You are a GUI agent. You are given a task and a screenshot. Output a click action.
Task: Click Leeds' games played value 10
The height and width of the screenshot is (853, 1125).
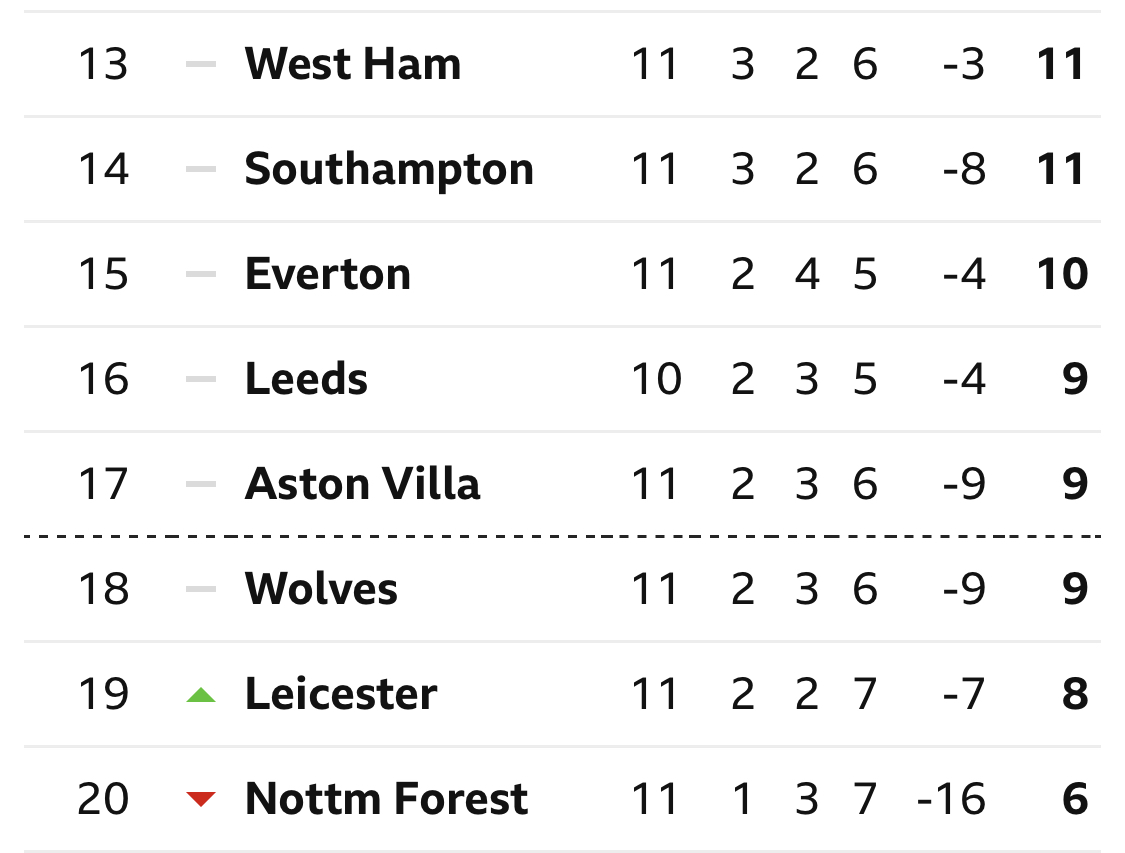656,380
